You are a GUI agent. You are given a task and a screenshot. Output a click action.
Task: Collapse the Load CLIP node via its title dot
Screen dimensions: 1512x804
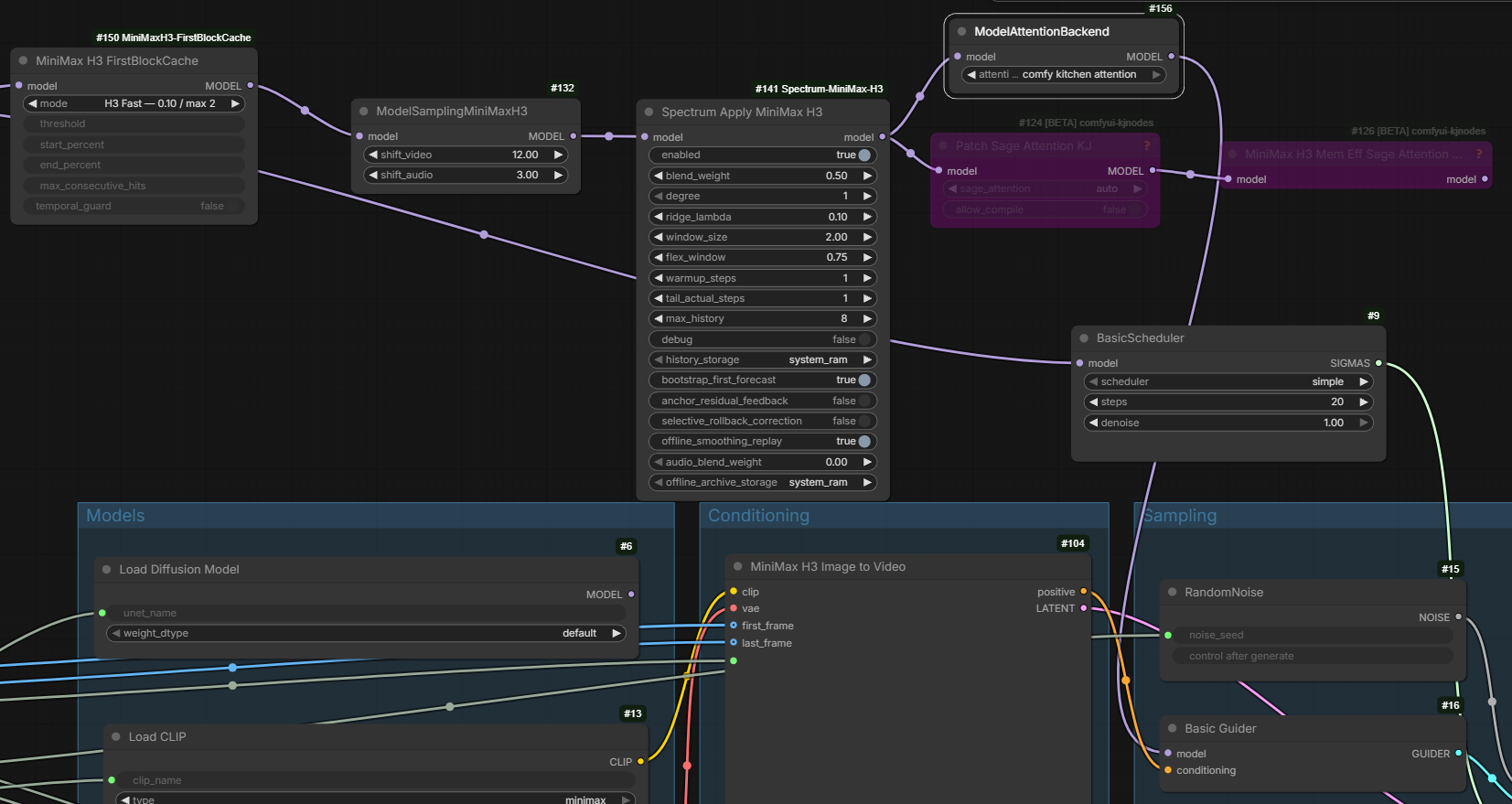116,737
